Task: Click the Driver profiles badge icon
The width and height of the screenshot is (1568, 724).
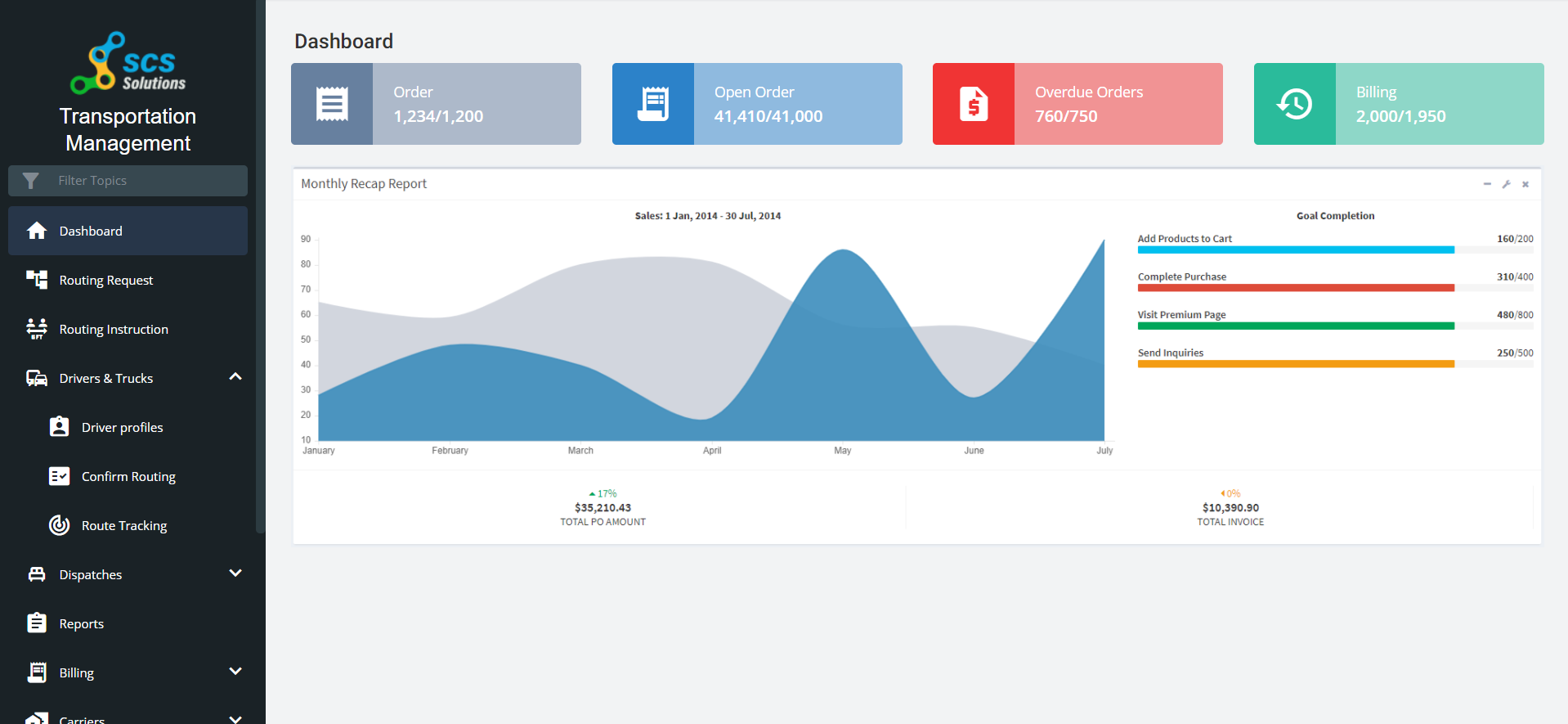Action: tap(59, 427)
